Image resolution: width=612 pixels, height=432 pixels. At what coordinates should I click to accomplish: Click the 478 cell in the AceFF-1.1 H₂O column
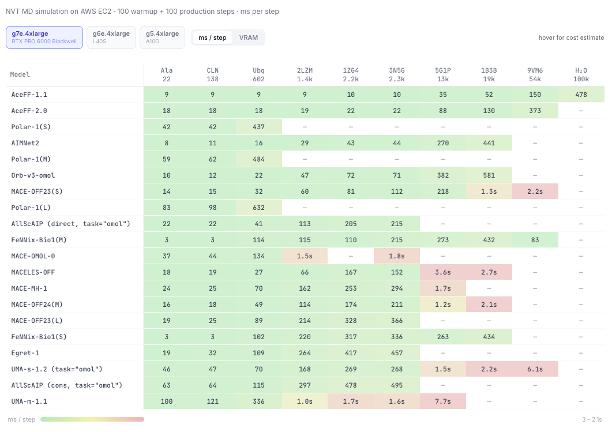click(x=581, y=94)
